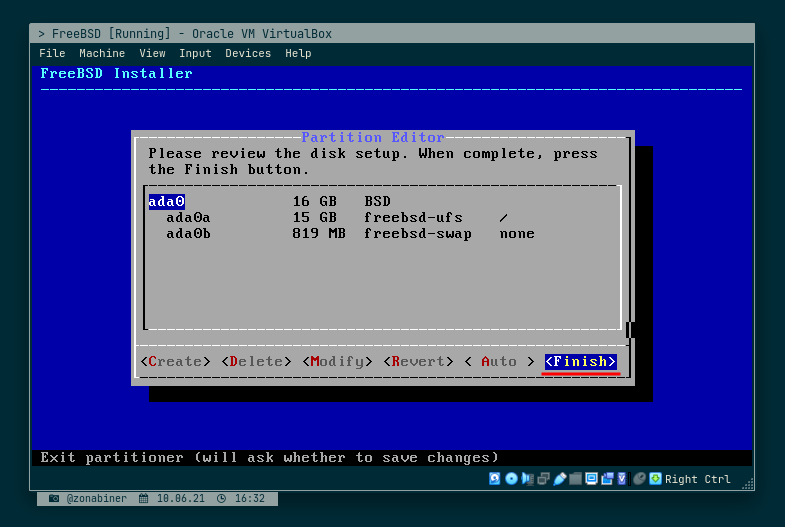Image resolution: width=785 pixels, height=527 pixels.
Task: Click the Create button in Partition Editor
Action: point(175,361)
